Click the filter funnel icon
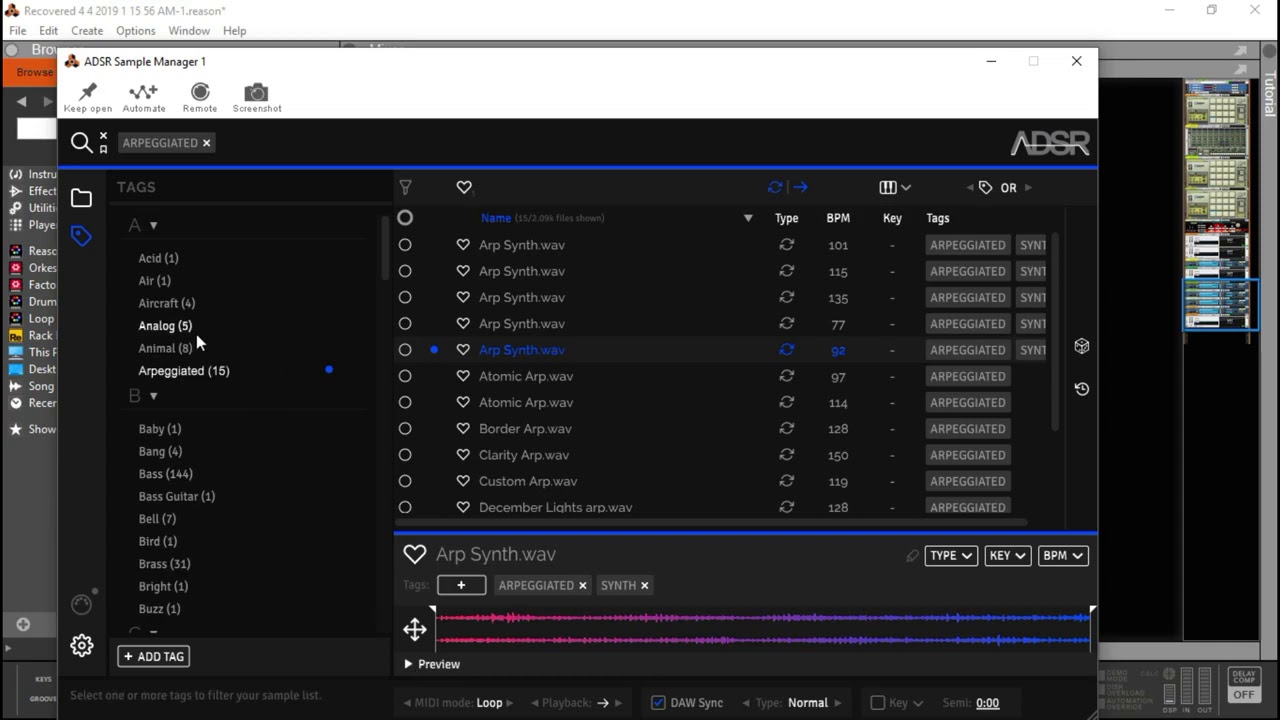Screen dimensions: 1280x720 405,187
